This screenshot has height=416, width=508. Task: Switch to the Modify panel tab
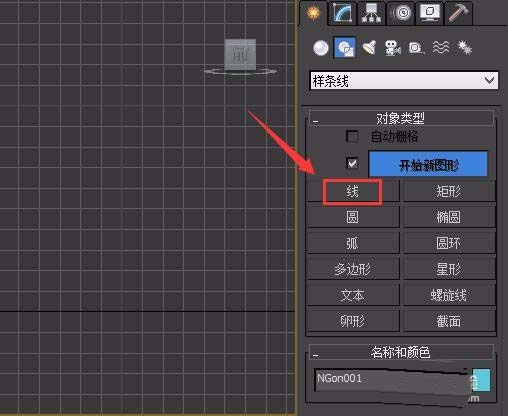coord(342,13)
